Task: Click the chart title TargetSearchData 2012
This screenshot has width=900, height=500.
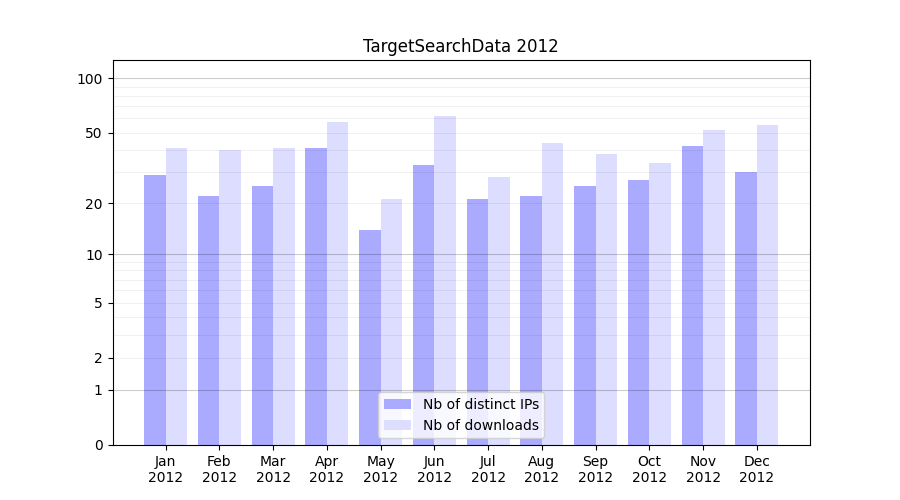Action: pos(460,46)
